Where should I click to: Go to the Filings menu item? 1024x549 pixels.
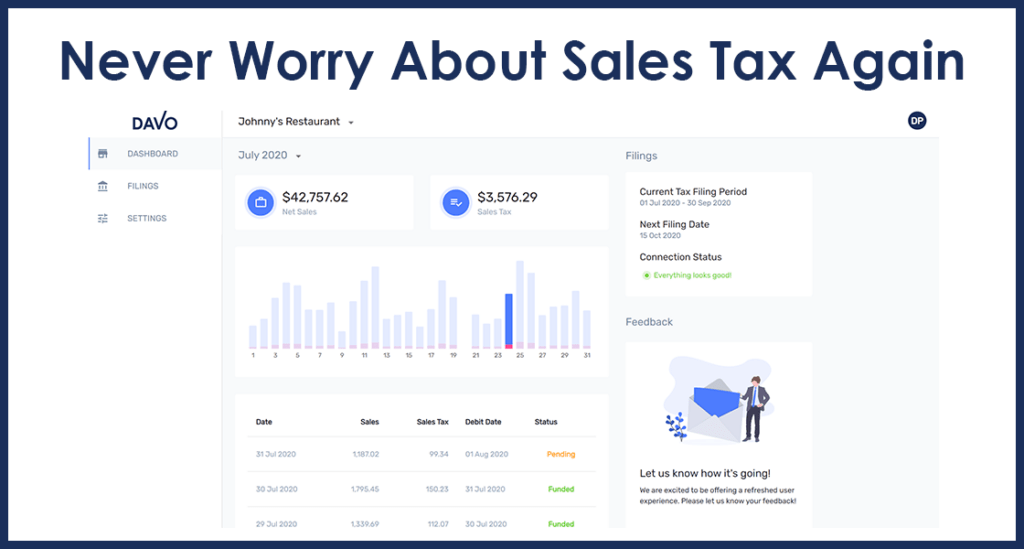coord(143,186)
